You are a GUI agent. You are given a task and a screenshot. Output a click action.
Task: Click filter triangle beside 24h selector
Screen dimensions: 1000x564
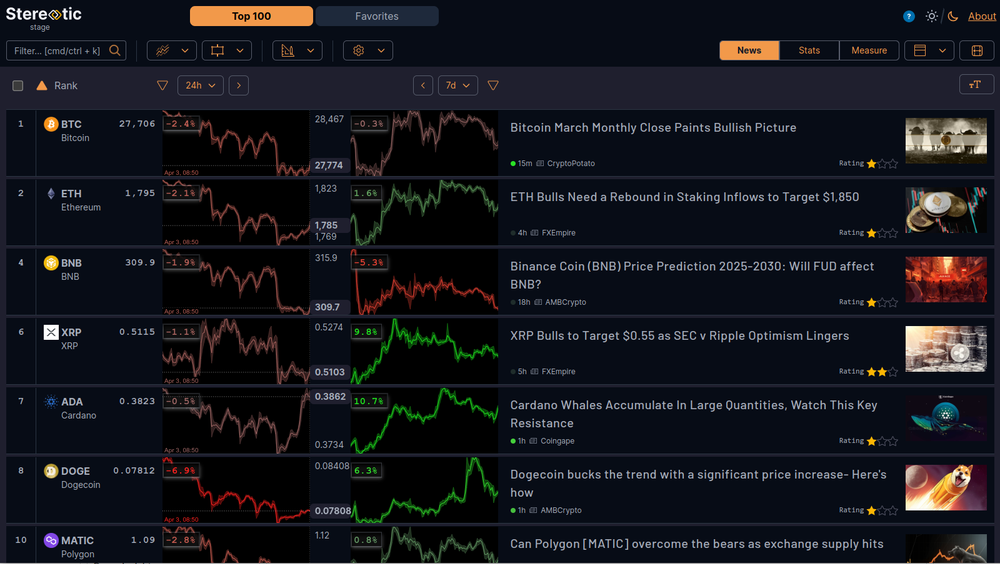(163, 85)
